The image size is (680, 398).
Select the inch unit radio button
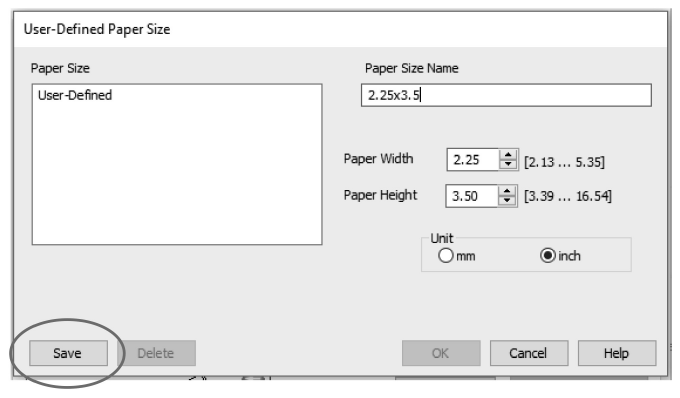(548, 255)
